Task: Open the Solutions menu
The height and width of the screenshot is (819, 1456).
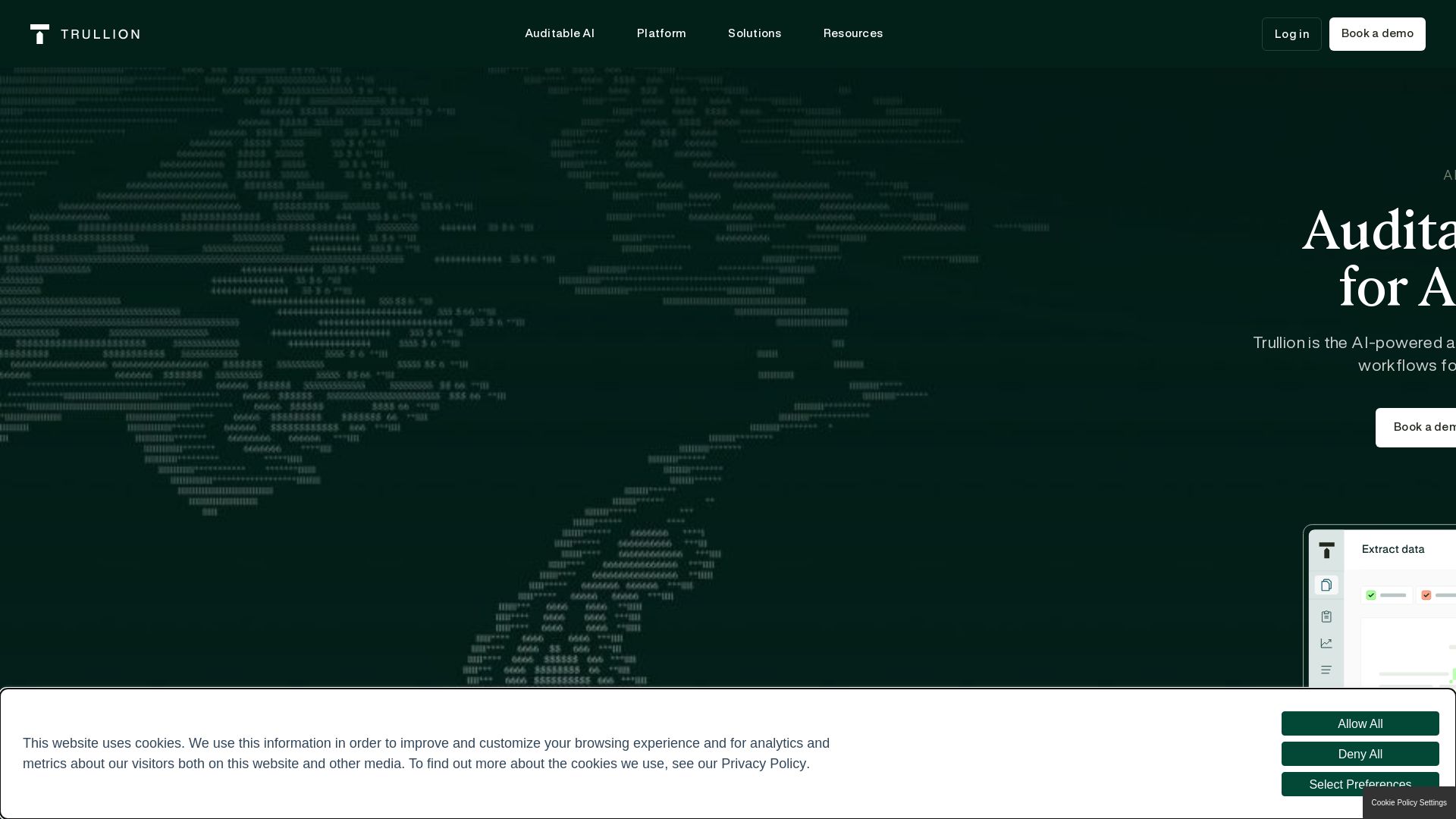Action: pyautogui.click(x=755, y=33)
